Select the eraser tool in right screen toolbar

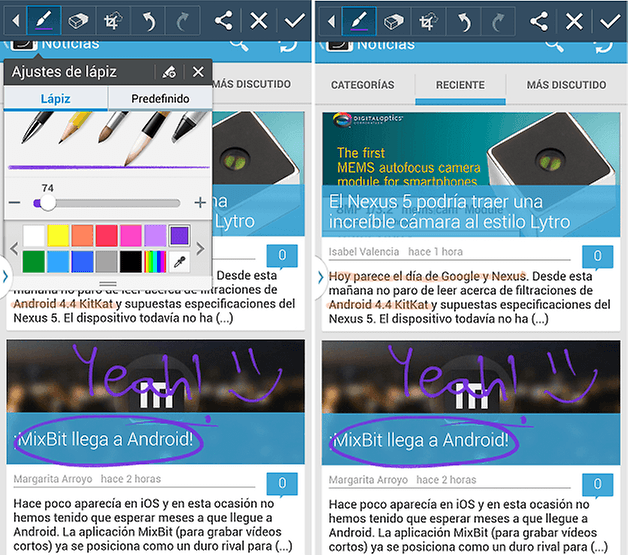394,21
